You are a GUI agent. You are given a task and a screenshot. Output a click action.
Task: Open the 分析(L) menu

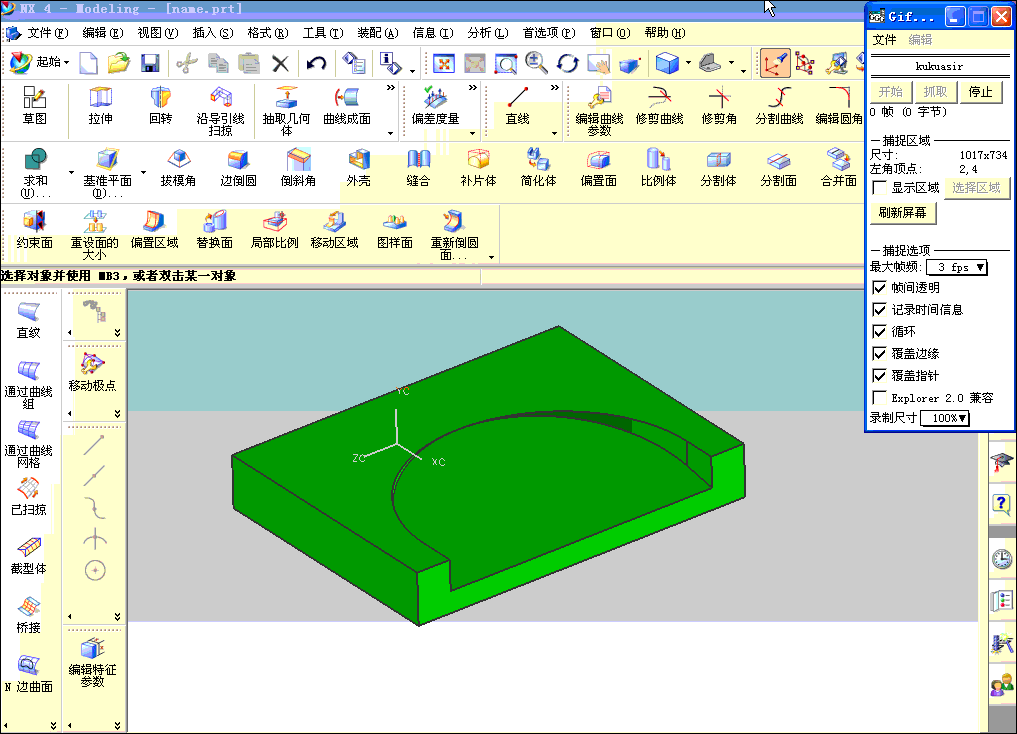point(488,32)
